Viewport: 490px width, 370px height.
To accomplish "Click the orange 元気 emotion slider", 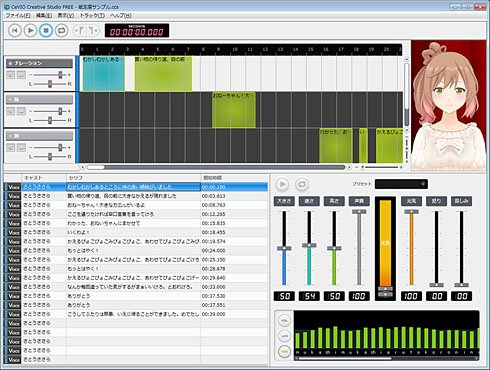I will pyautogui.click(x=411, y=248).
